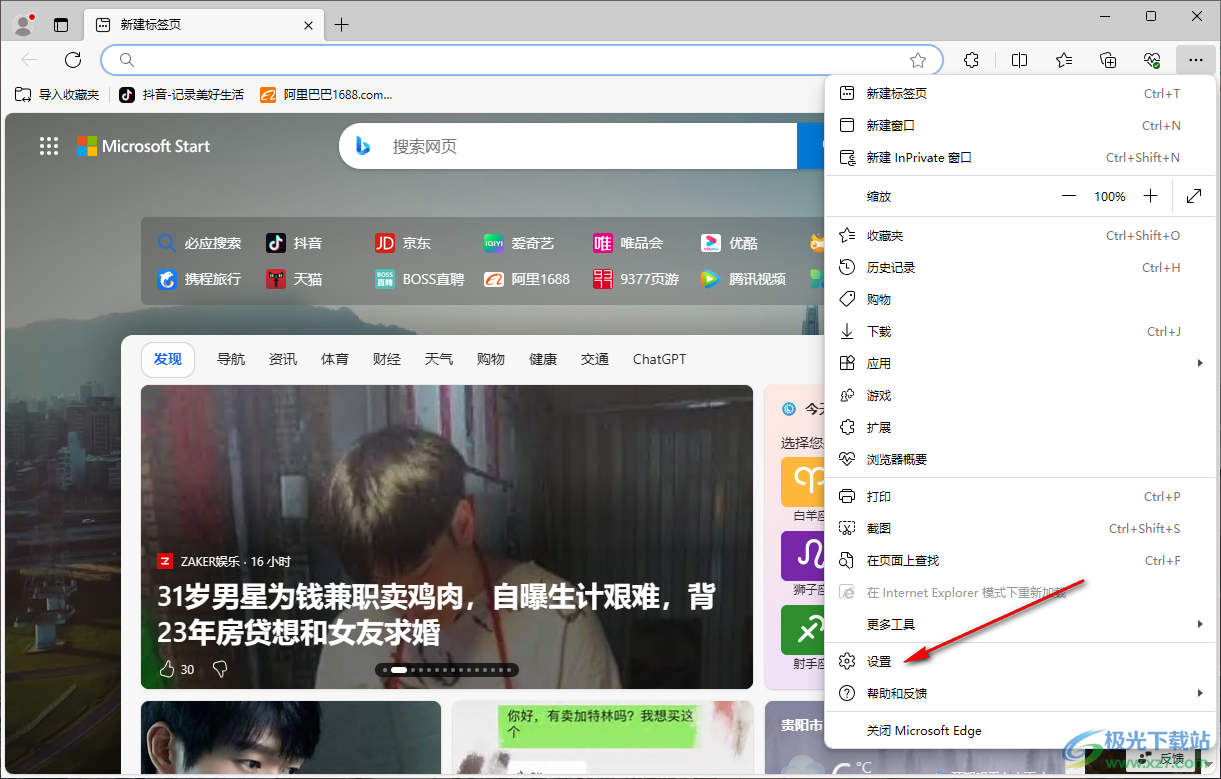Click the Browser Essentials heart icon
The width and height of the screenshot is (1221, 779).
(1151, 60)
